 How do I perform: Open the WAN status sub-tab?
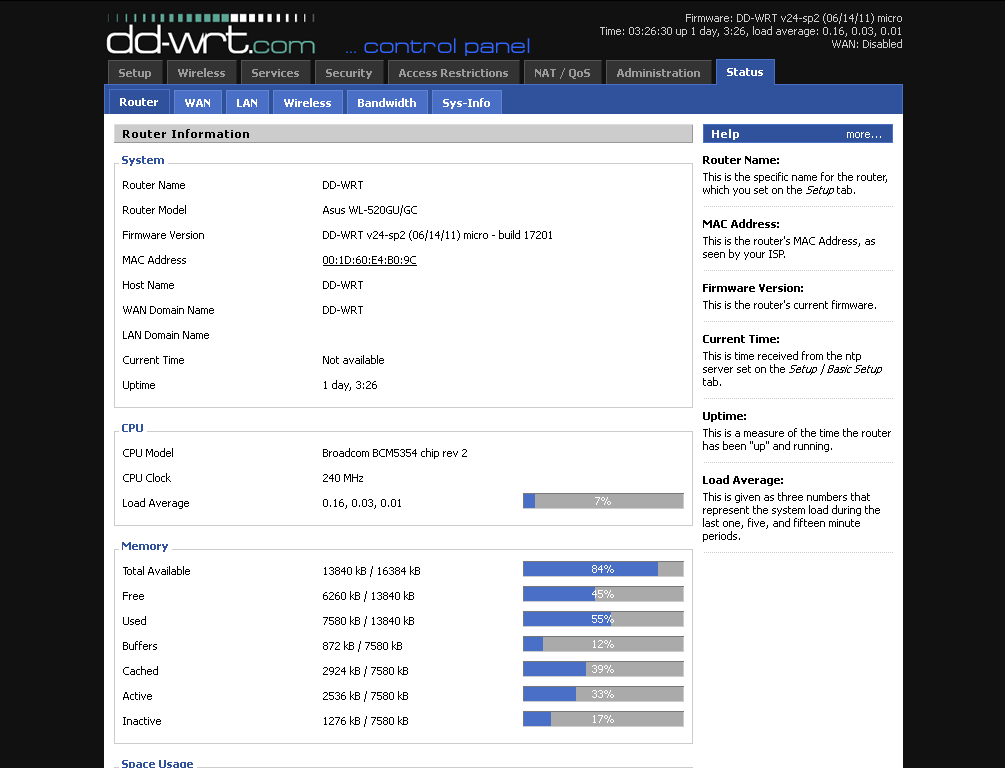coord(197,103)
